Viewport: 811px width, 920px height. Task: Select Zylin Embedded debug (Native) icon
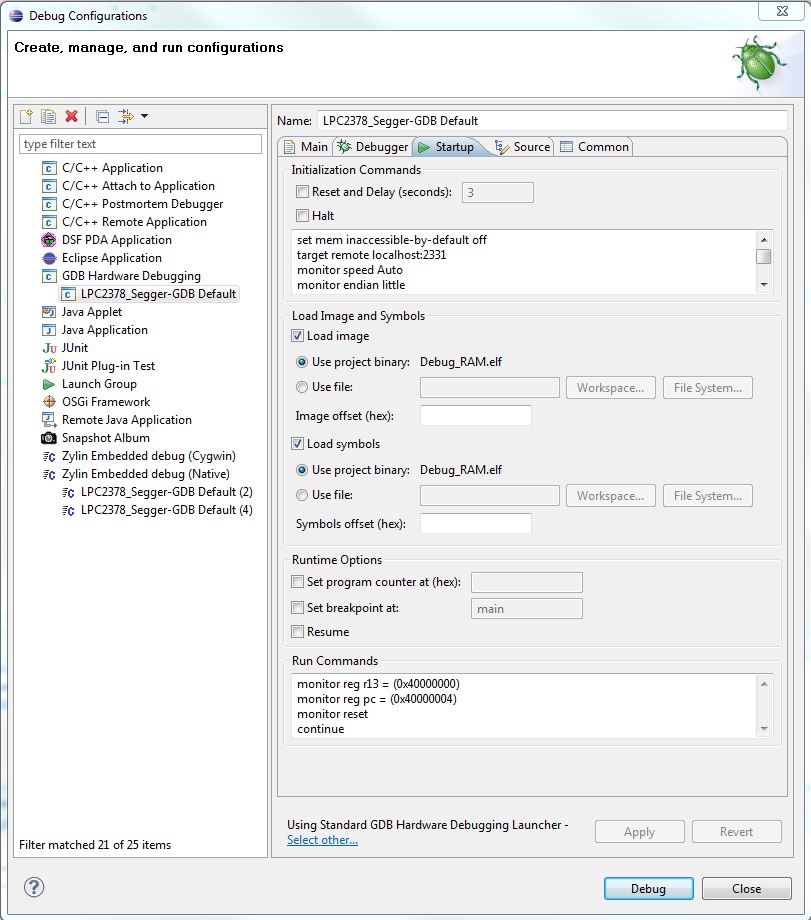click(x=49, y=475)
